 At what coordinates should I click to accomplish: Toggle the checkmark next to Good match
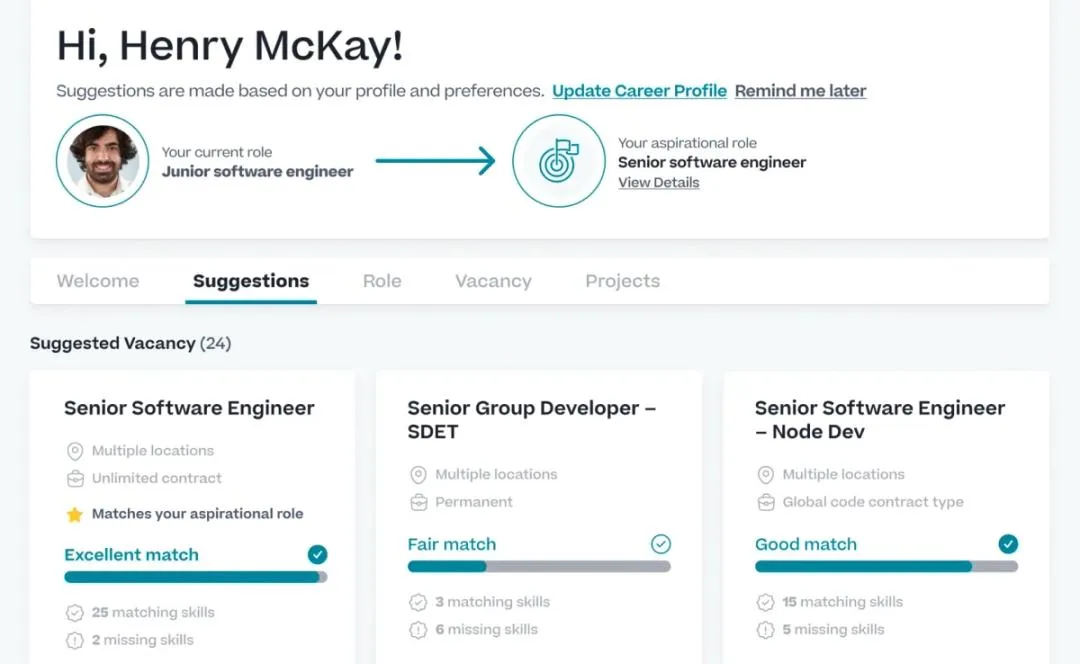tap(1008, 545)
